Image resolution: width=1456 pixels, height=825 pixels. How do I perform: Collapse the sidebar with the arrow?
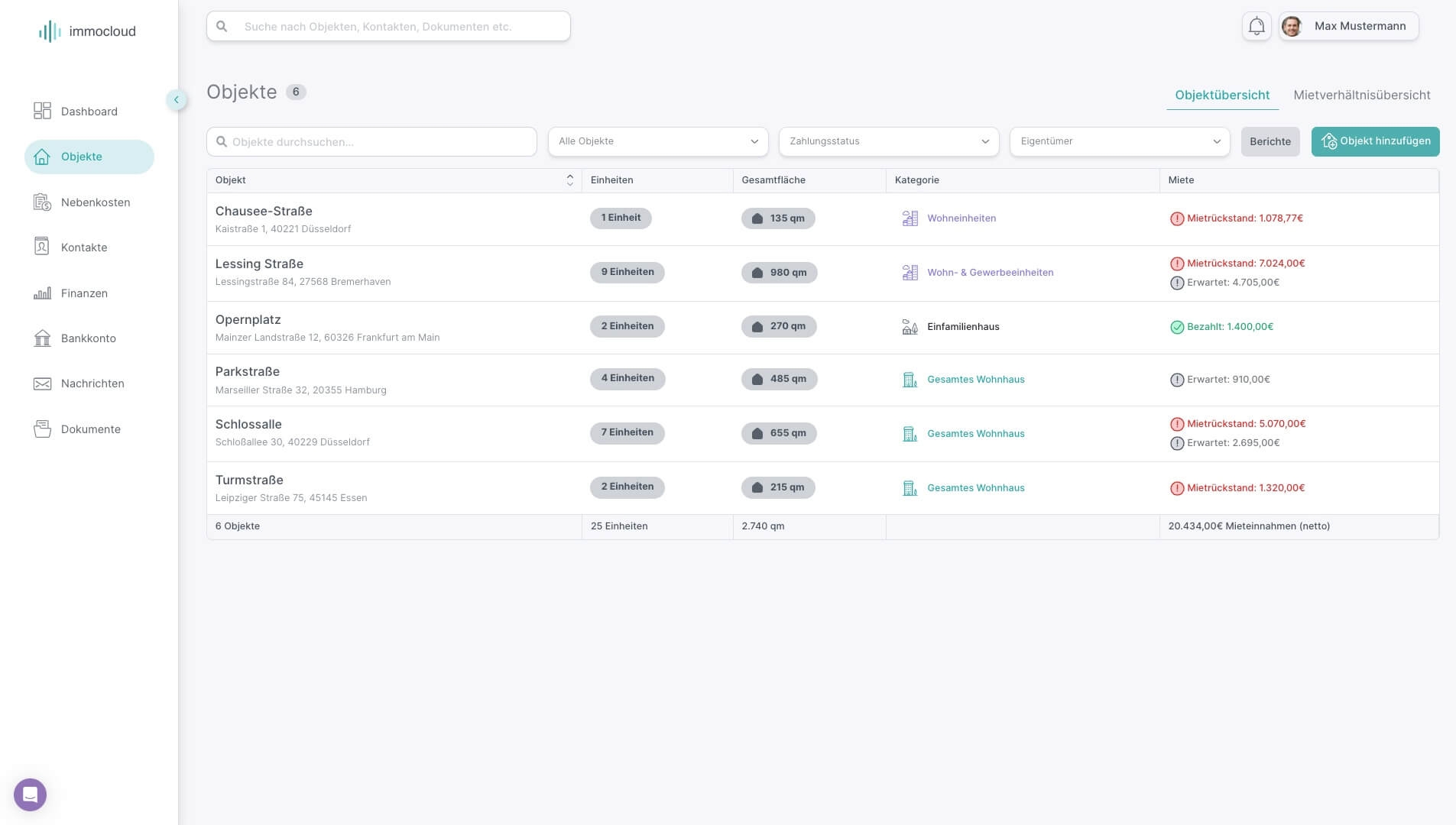(177, 100)
